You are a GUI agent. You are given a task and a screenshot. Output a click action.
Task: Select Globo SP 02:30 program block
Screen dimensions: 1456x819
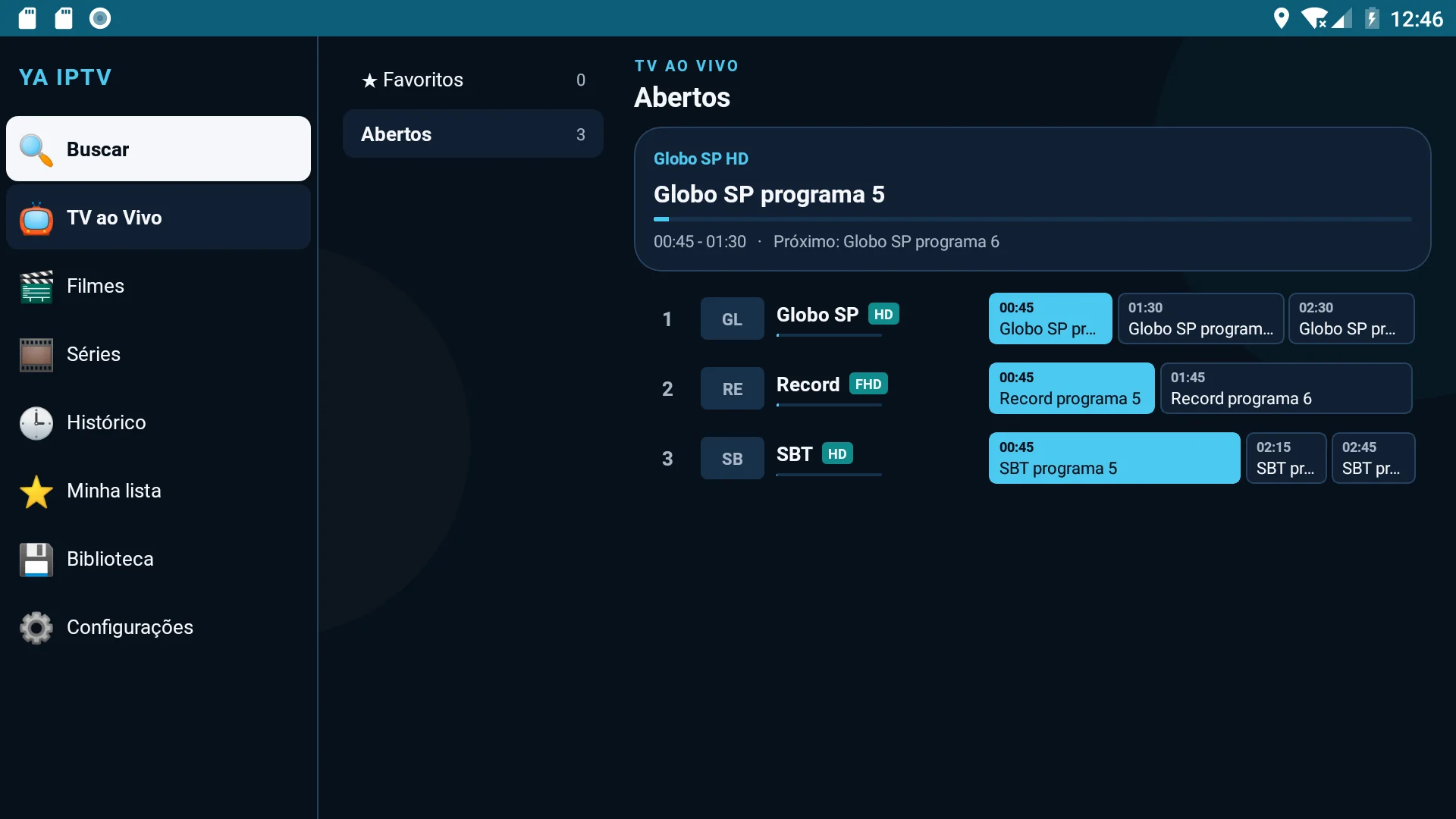[x=1351, y=318]
